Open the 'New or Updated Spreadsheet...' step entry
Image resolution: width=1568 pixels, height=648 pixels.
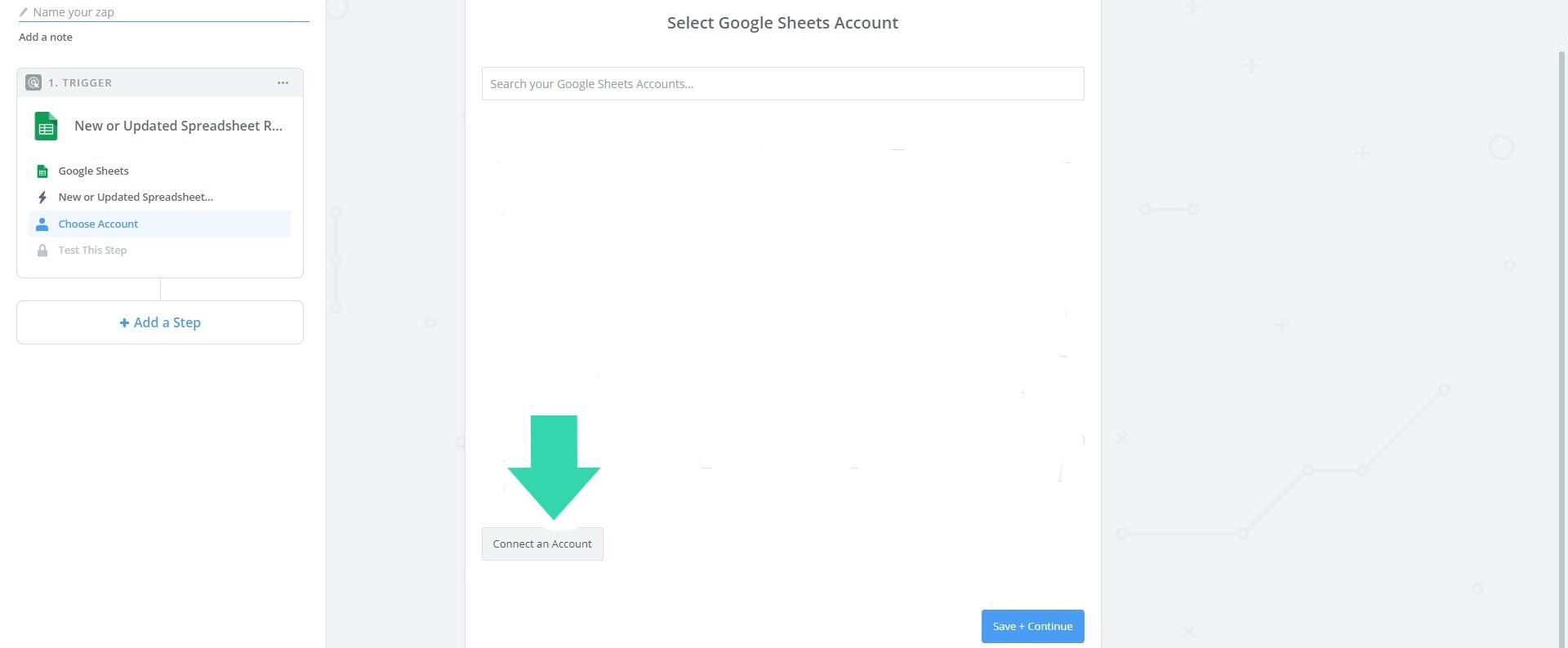pos(136,198)
